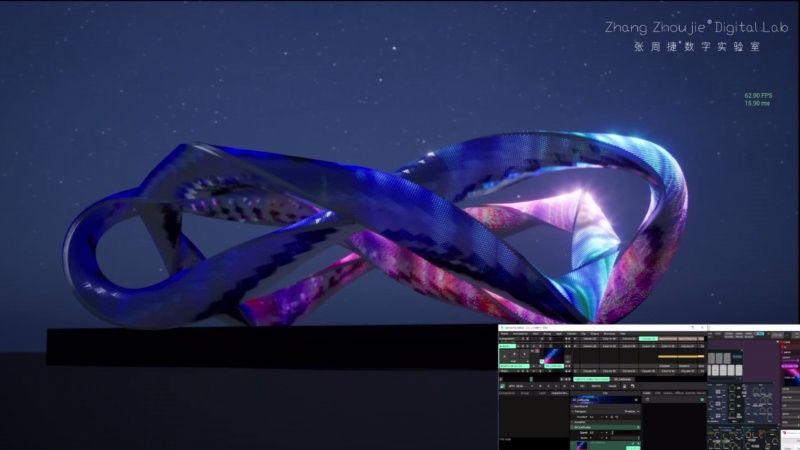Expand the Transport section in Clip panel
This screenshot has width=800, height=450.
coord(579,411)
